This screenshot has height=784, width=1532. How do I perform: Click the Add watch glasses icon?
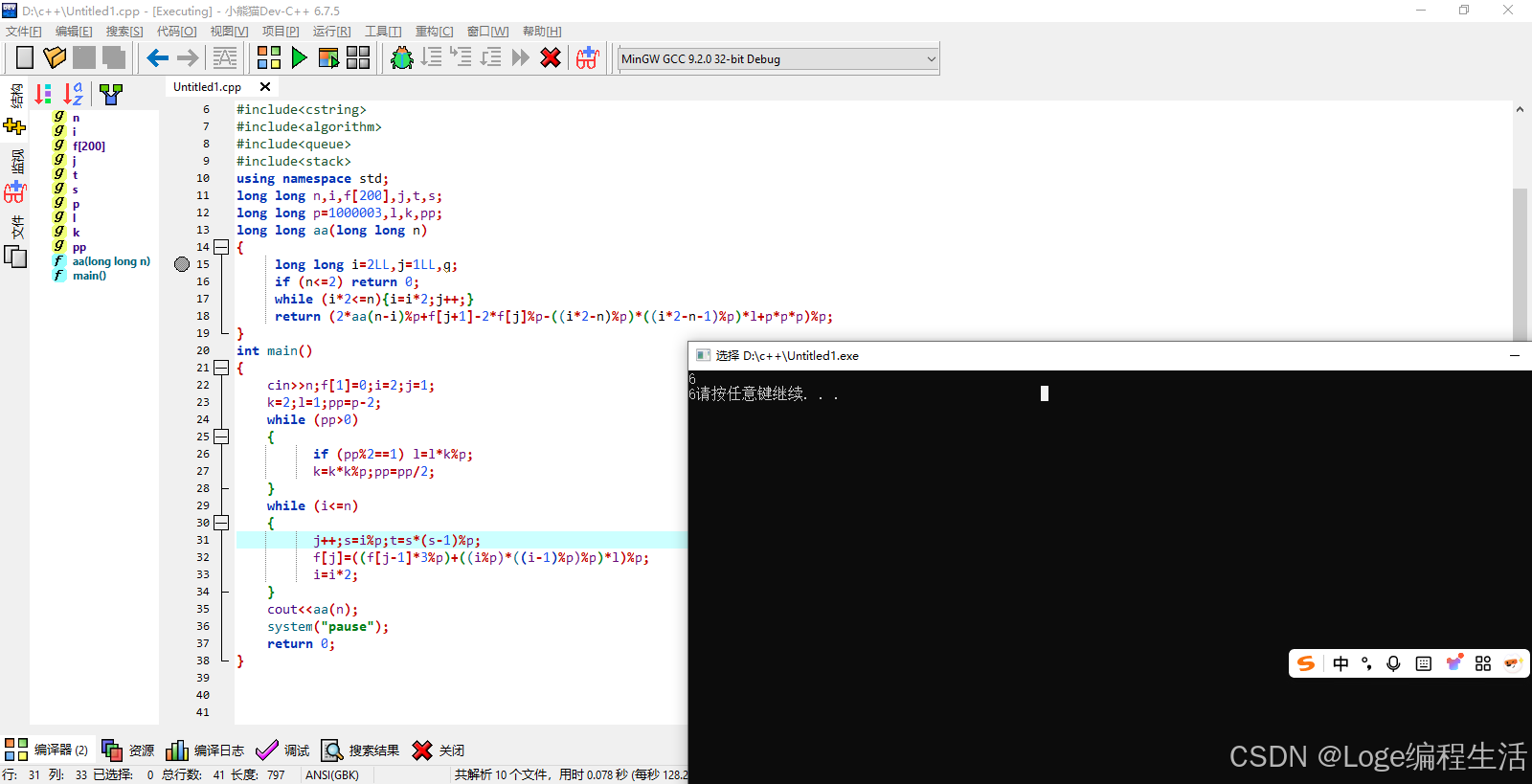[587, 58]
